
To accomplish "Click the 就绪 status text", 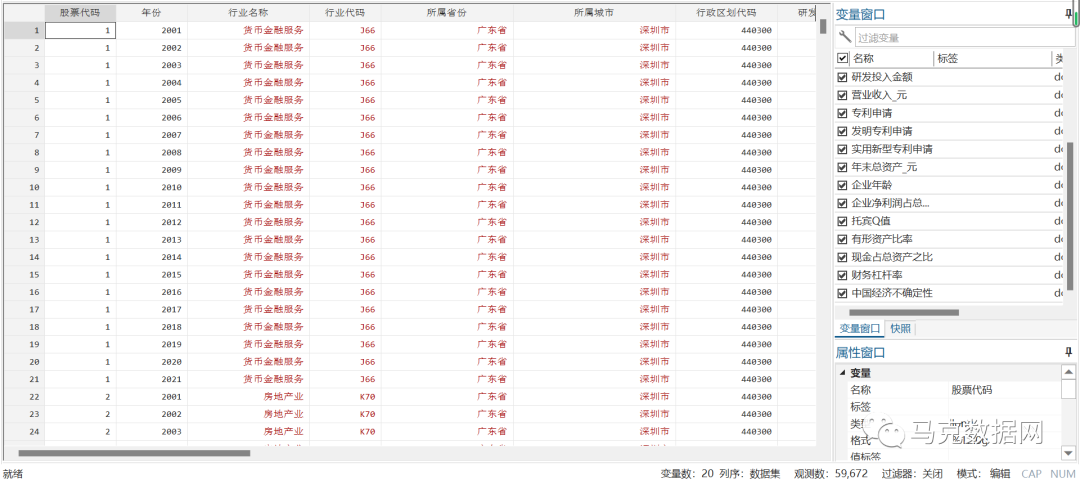I will 14,474.
